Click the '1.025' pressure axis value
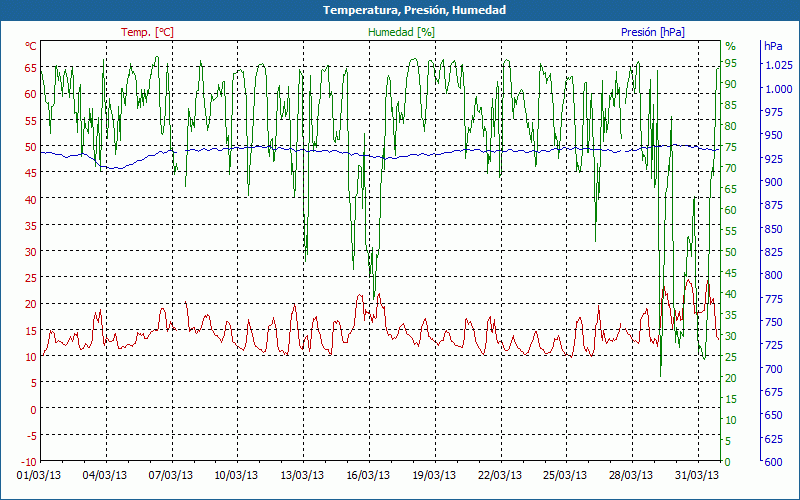Image resolution: width=800 pixels, height=500 pixels. (779, 65)
